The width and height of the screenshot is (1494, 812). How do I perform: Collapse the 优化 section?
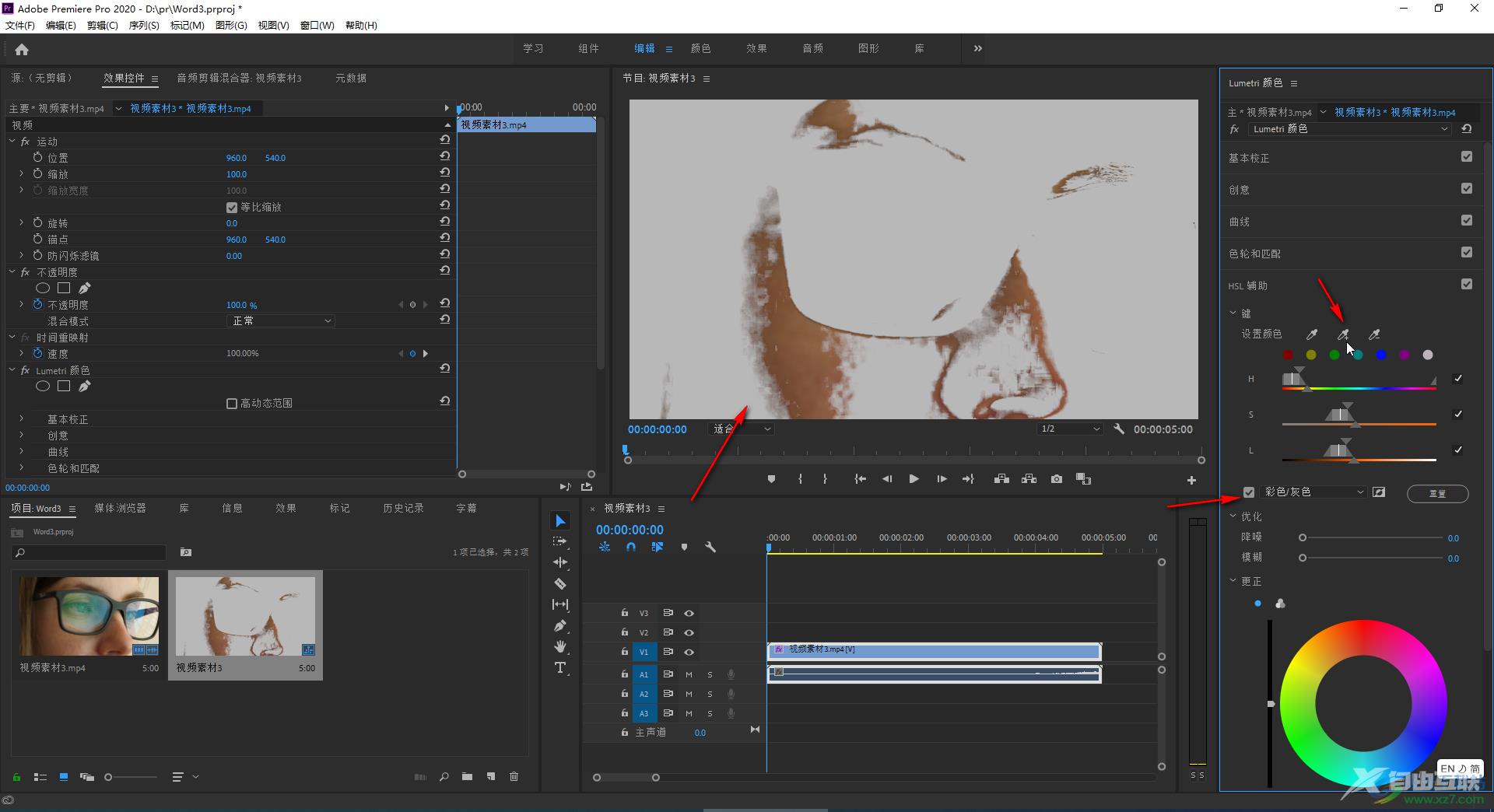tap(1233, 516)
